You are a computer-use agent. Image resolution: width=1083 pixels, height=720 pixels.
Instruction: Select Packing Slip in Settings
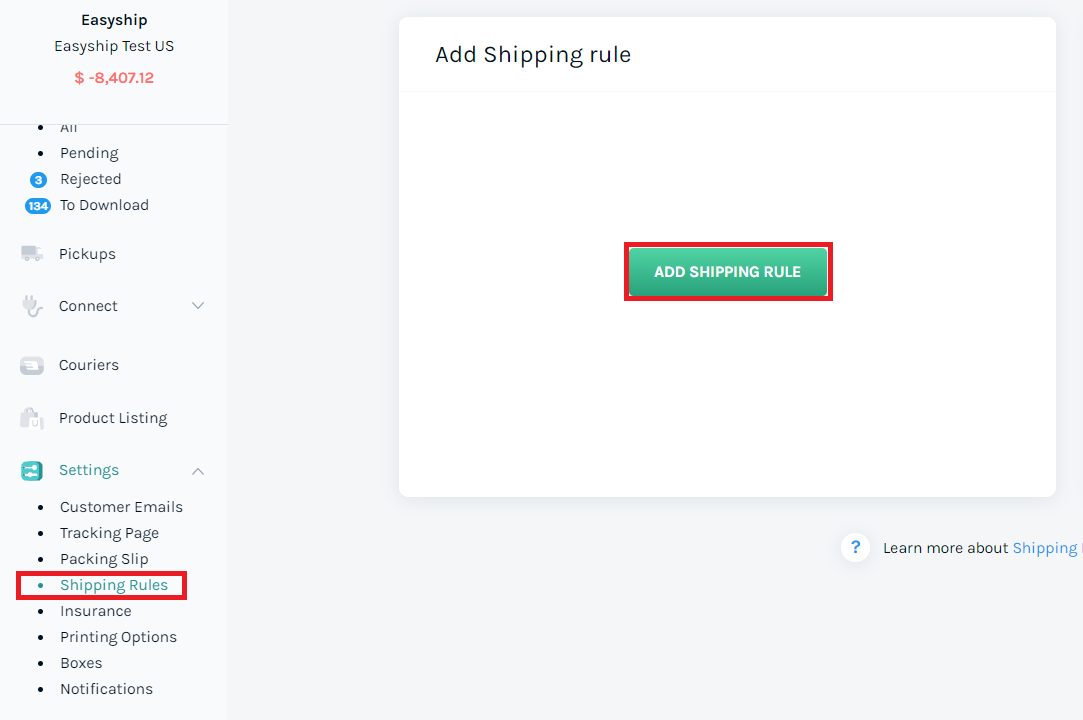point(104,559)
